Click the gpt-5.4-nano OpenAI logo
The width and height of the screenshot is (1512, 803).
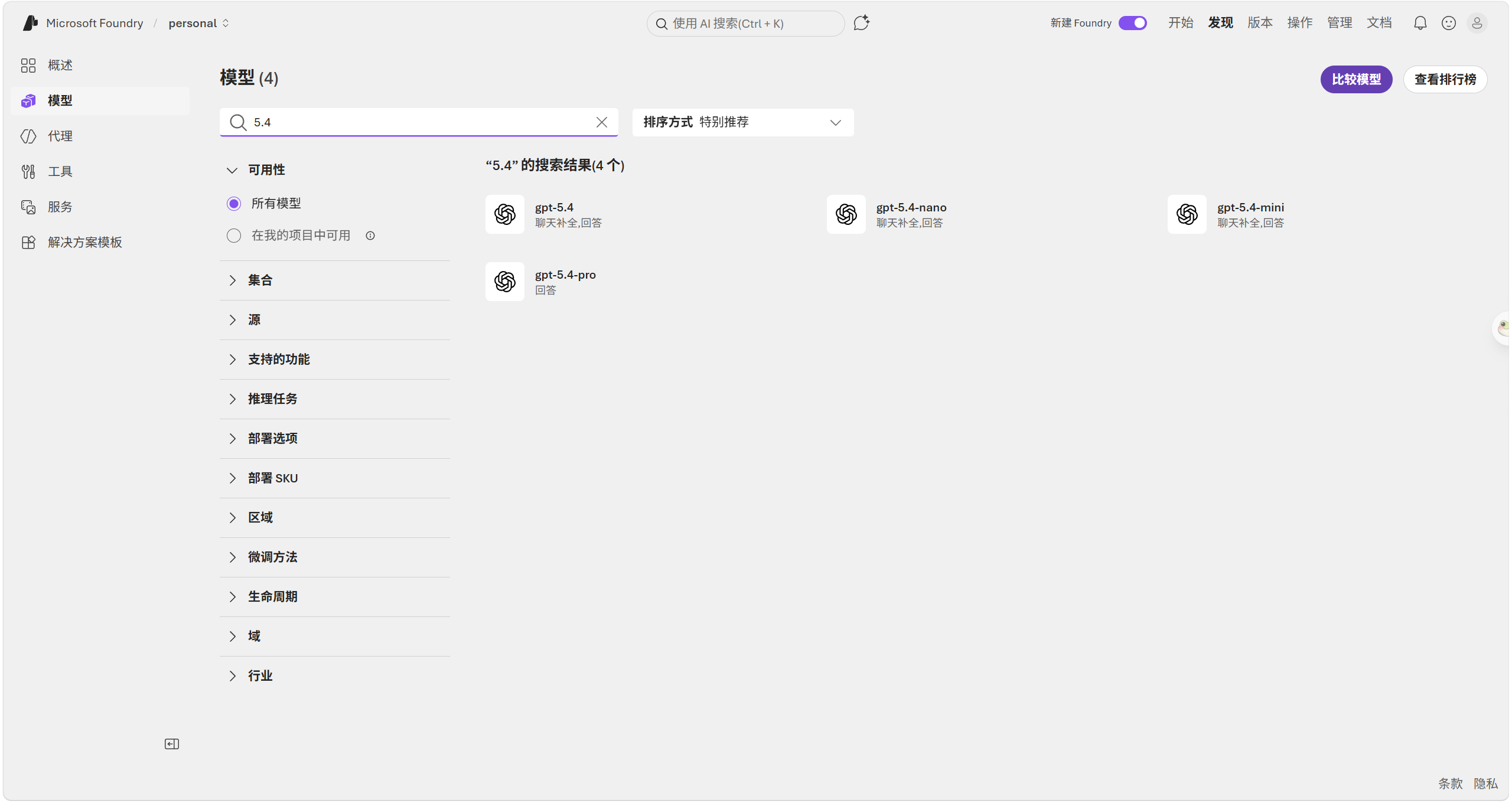click(x=846, y=214)
